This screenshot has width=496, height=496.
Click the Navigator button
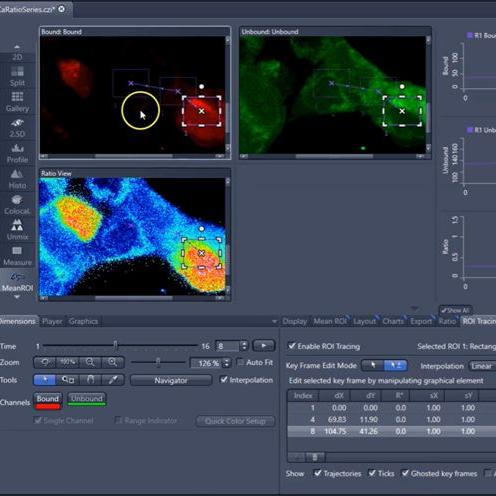point(171,380)
